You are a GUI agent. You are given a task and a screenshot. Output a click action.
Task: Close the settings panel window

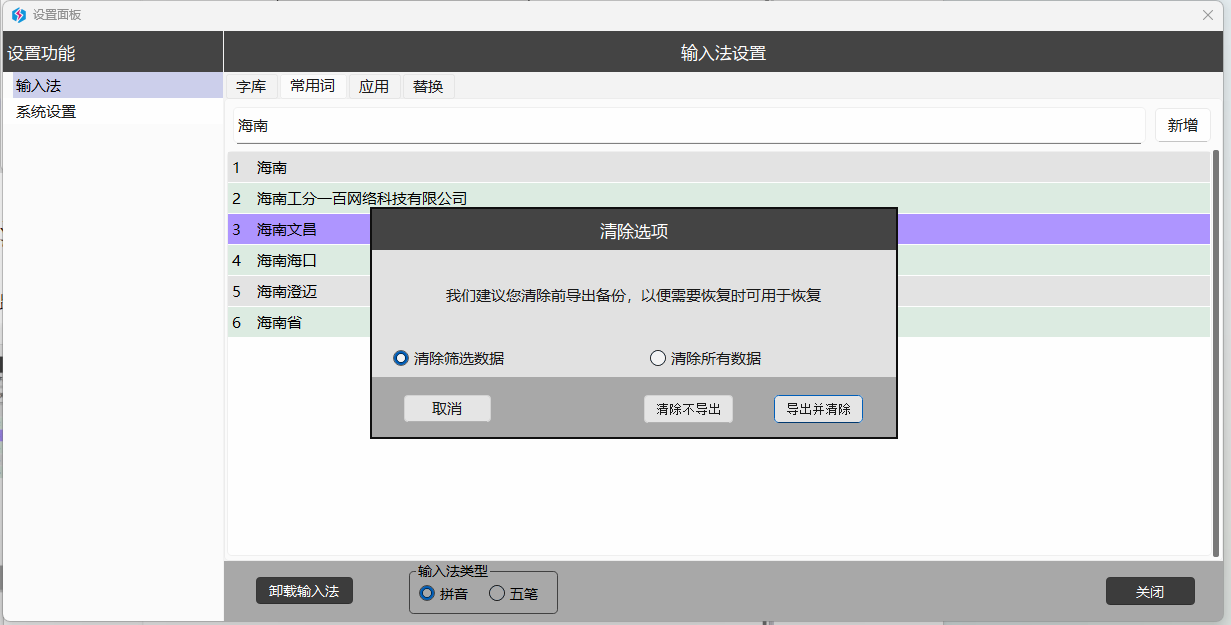(1207, 15)
